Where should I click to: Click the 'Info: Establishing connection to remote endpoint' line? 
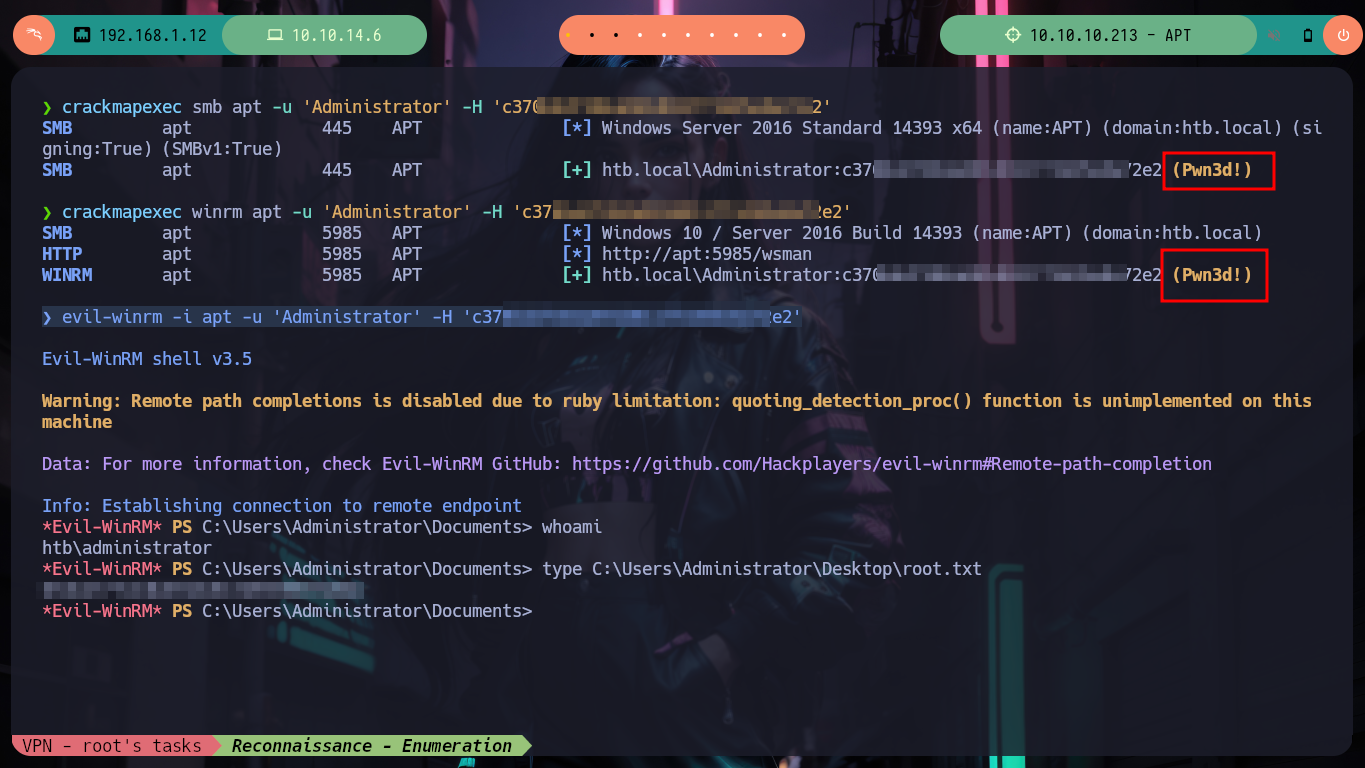282,506
